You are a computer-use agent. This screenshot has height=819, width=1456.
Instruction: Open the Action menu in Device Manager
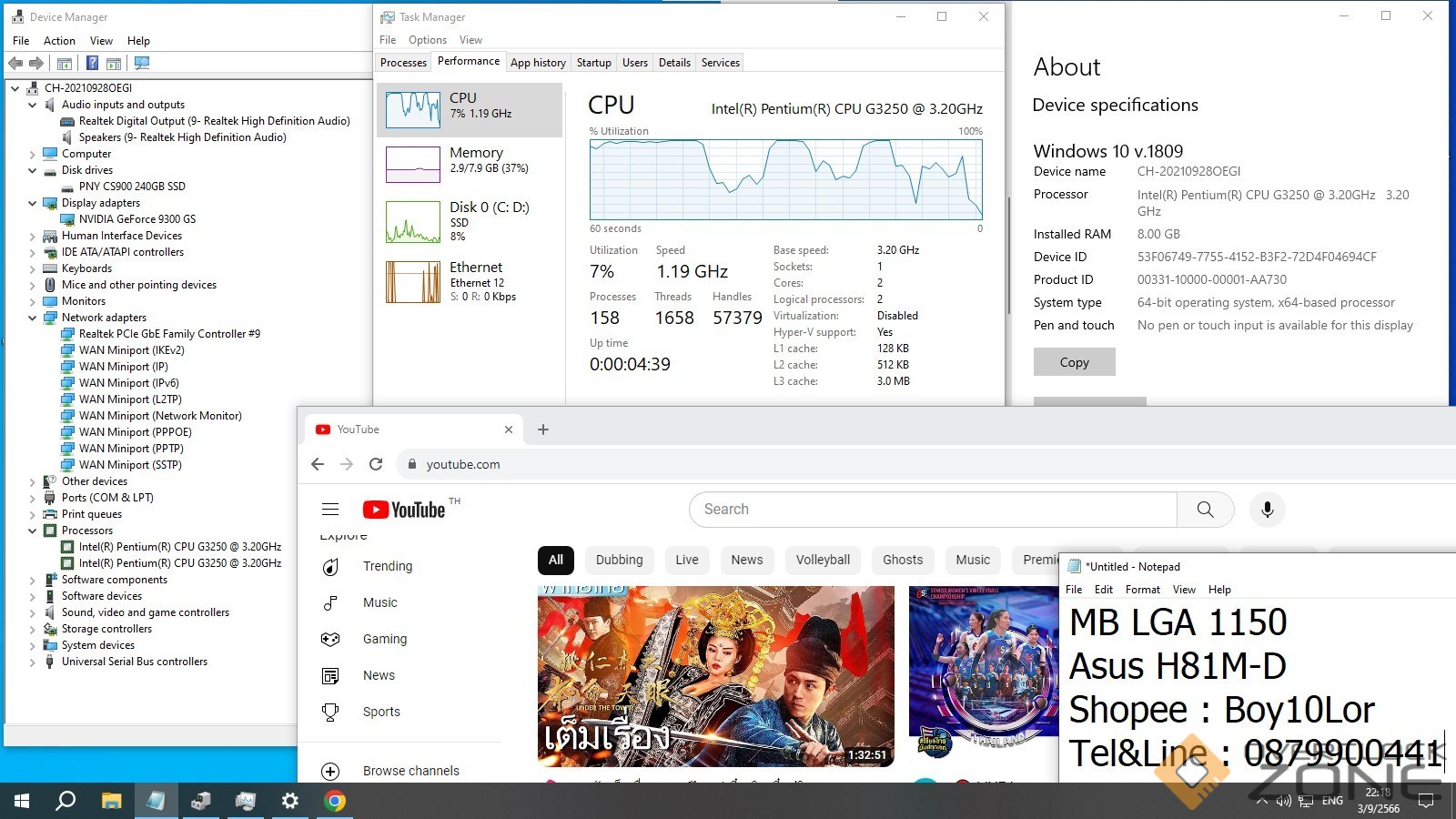(x=59, y=41)
